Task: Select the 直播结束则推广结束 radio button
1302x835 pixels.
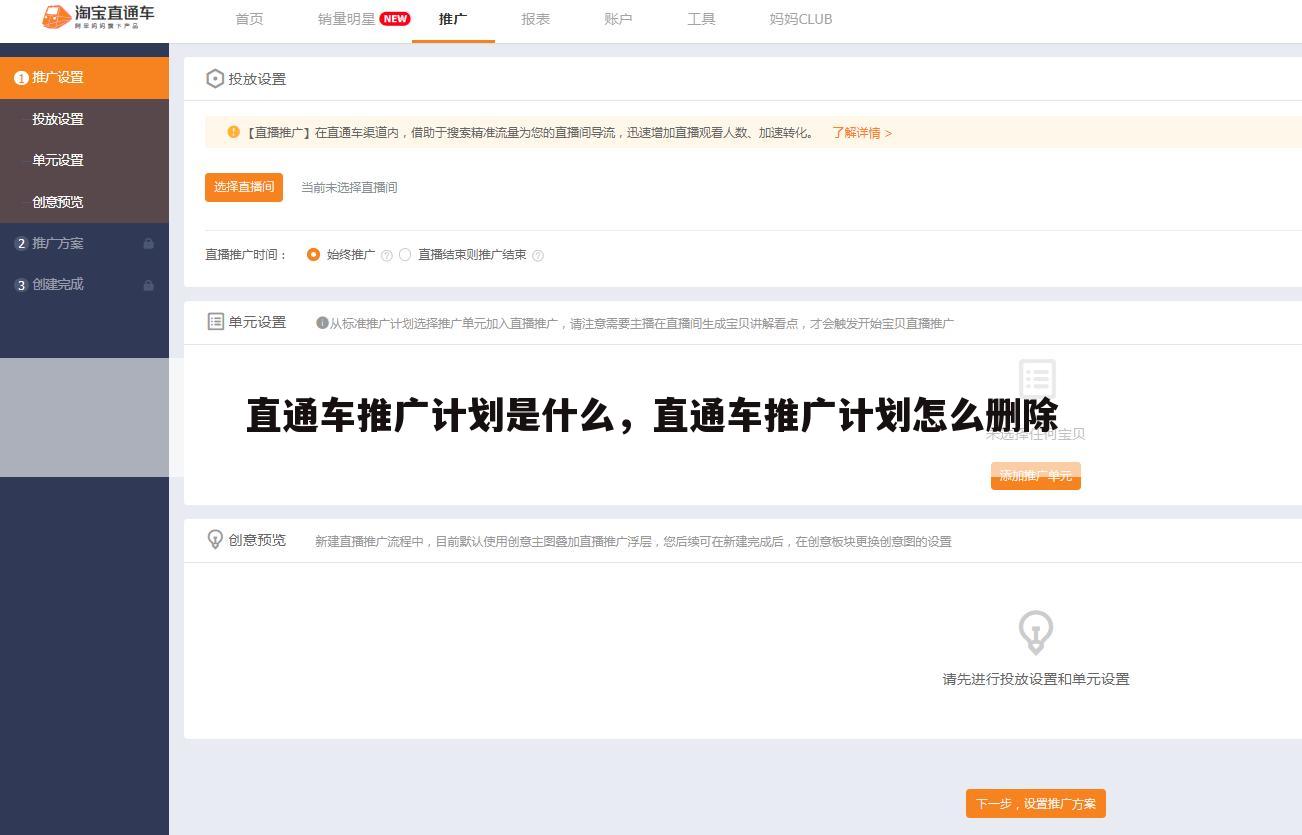Action: tap(405, 255)
